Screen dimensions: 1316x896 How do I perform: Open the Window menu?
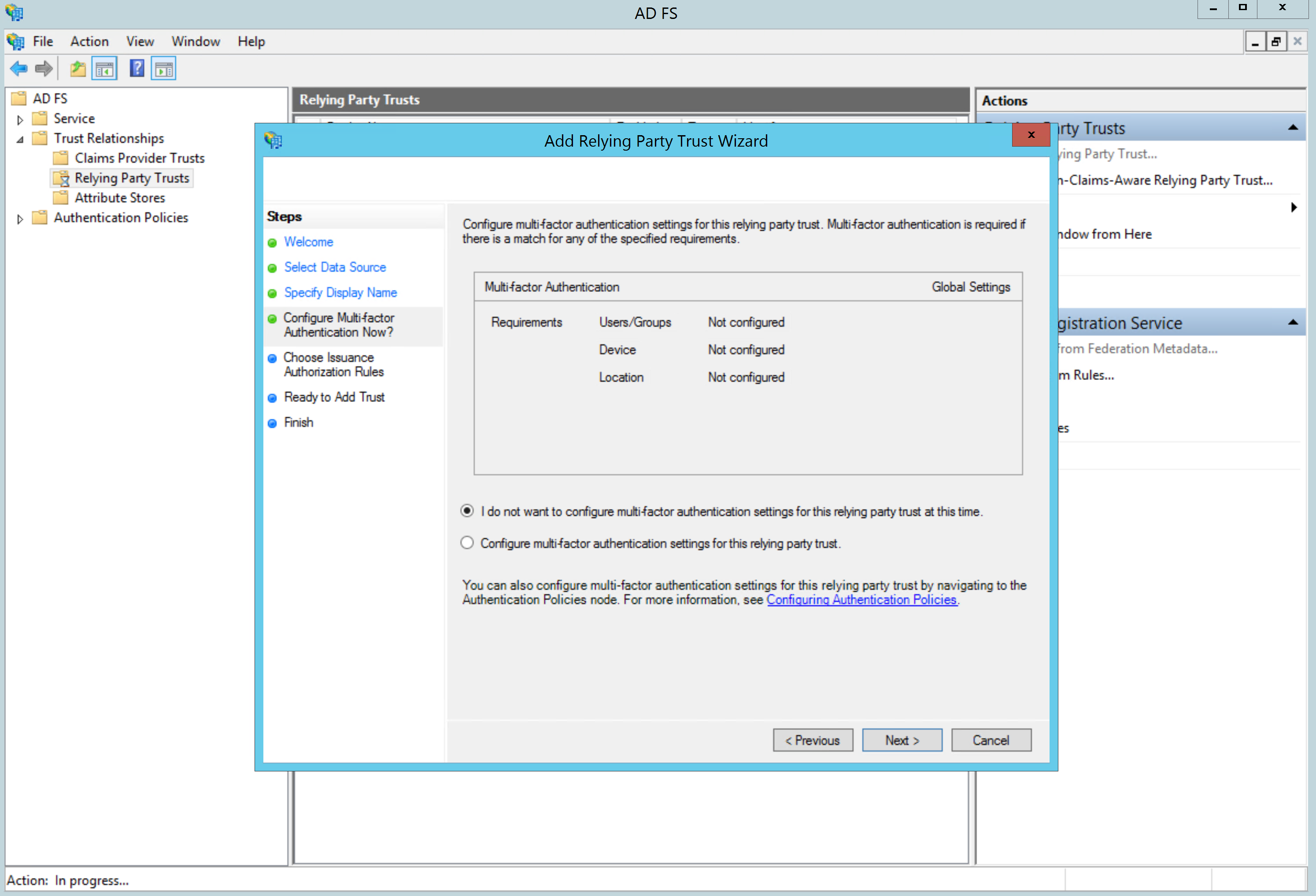pyautogui.click(x=196, y=41)
